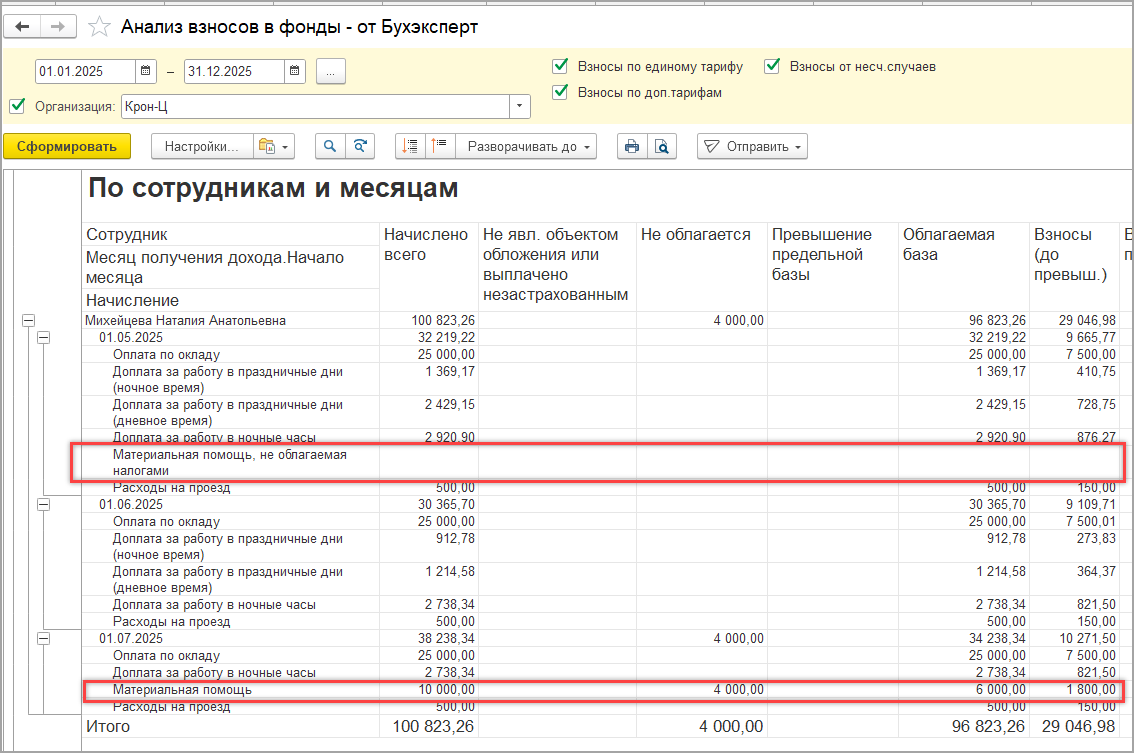Click the 01.06.2025 row label
Viewport: 1134px width, 753px height.
(x=131, y=505)
